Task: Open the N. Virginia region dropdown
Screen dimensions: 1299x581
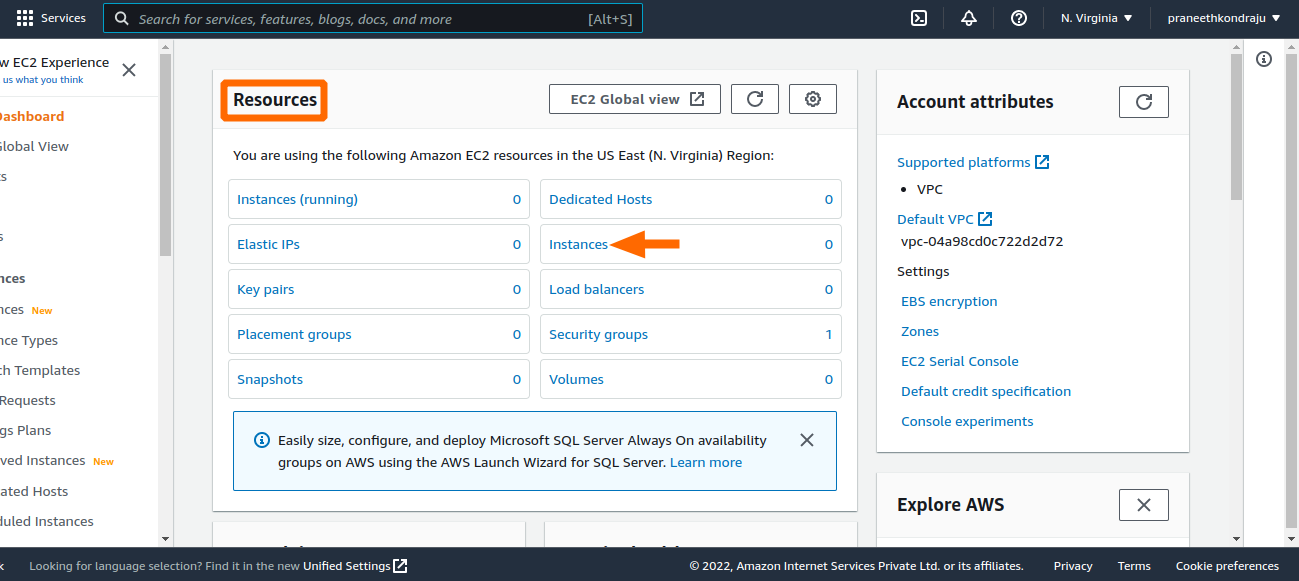Action: (x=1097, y=18)
